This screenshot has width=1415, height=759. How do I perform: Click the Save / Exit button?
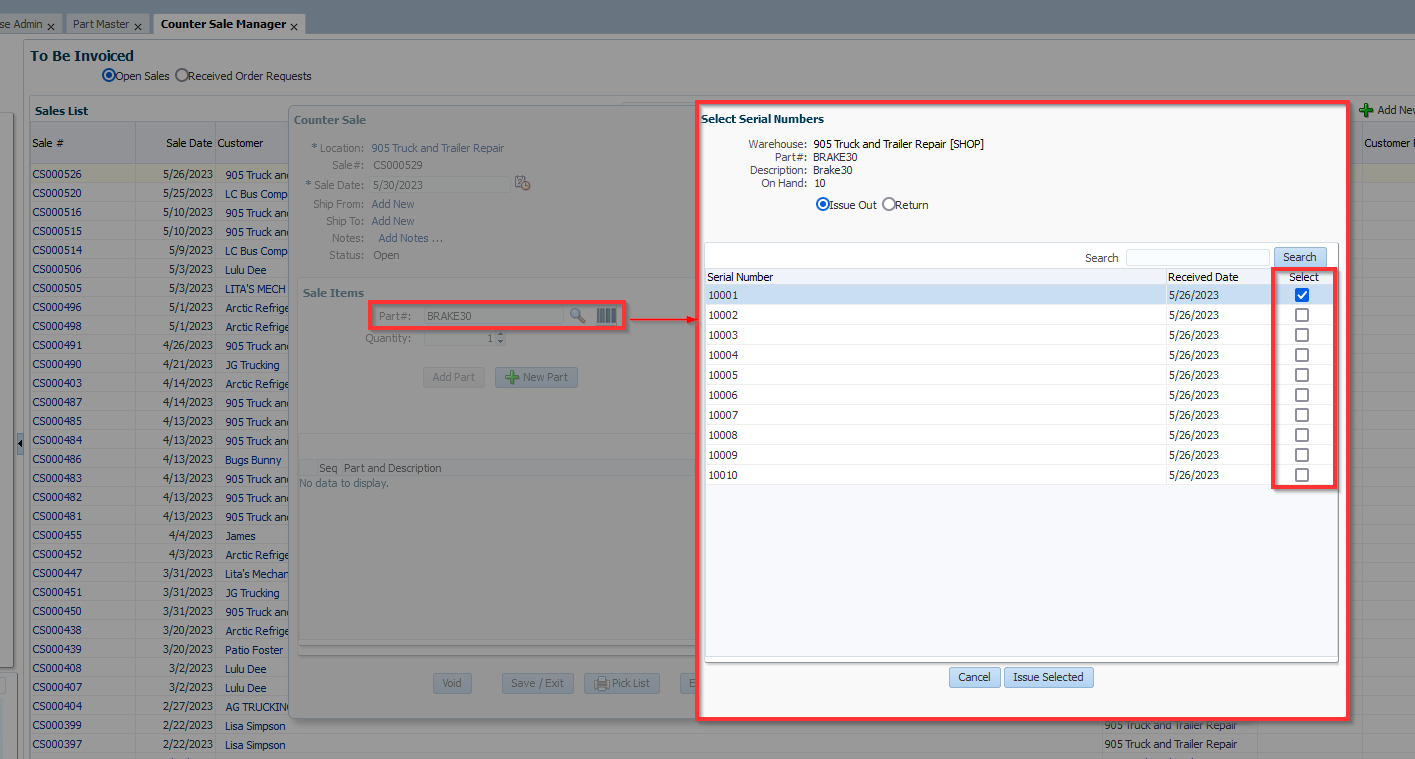point(537,683)
